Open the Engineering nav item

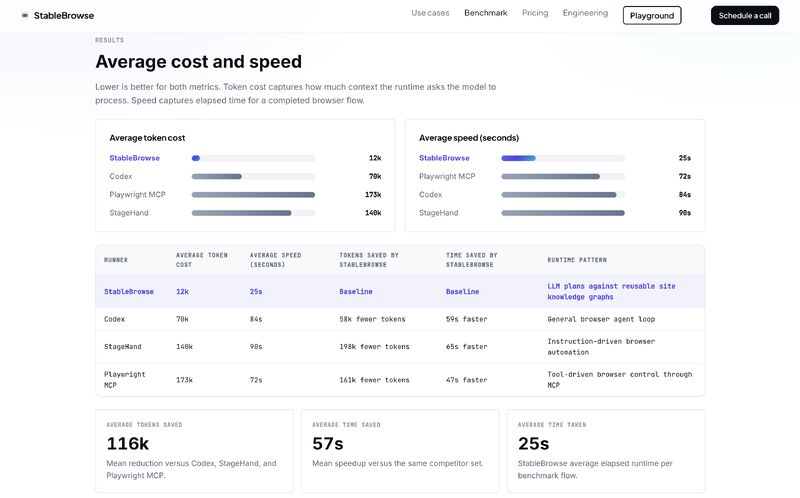click(x=585, y=13)
